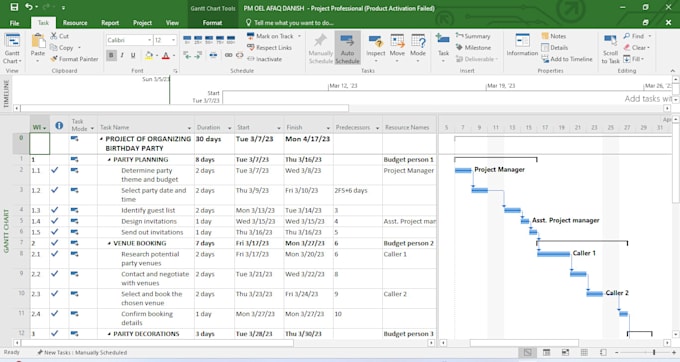Collapse the PARTY PLANNING summary task

click(109, 160)
